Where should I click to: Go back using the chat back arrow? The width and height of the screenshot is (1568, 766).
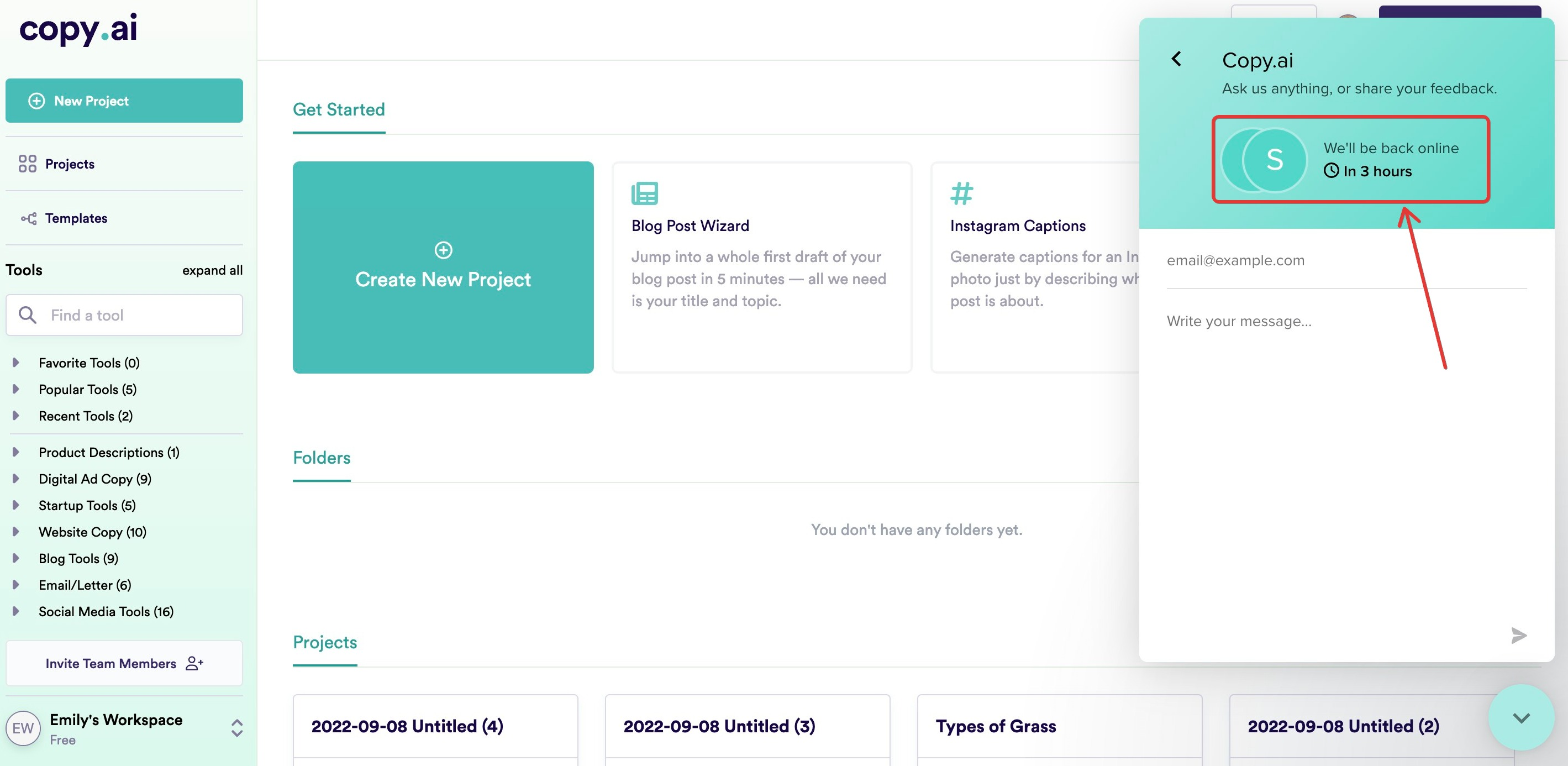click(x=1176, y=59)
